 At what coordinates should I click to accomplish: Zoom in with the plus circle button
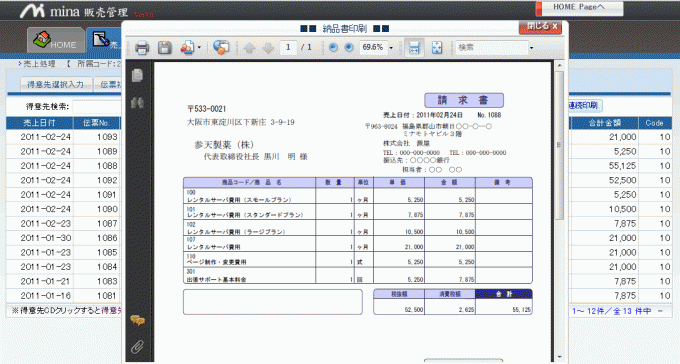click(x=349, y=47)
